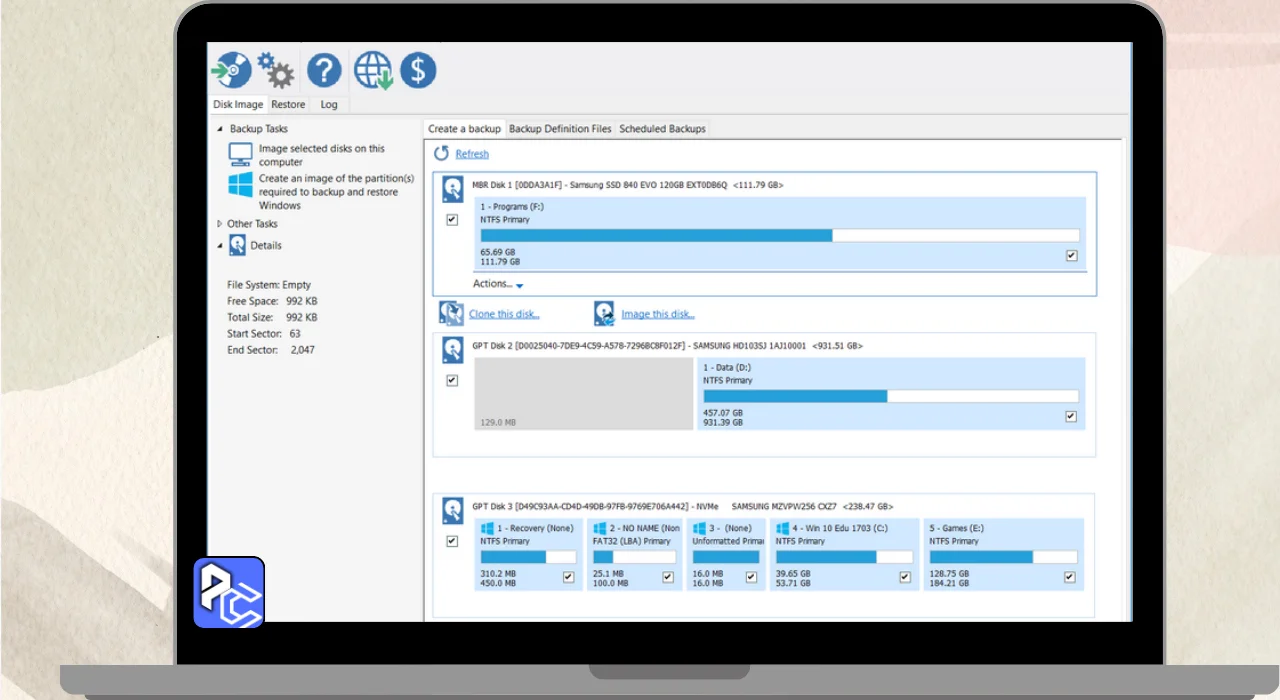Click the Windows logo backup task icon
Image resolution: width=1280 pixels, height=700 pixels.
click(240, 185)
